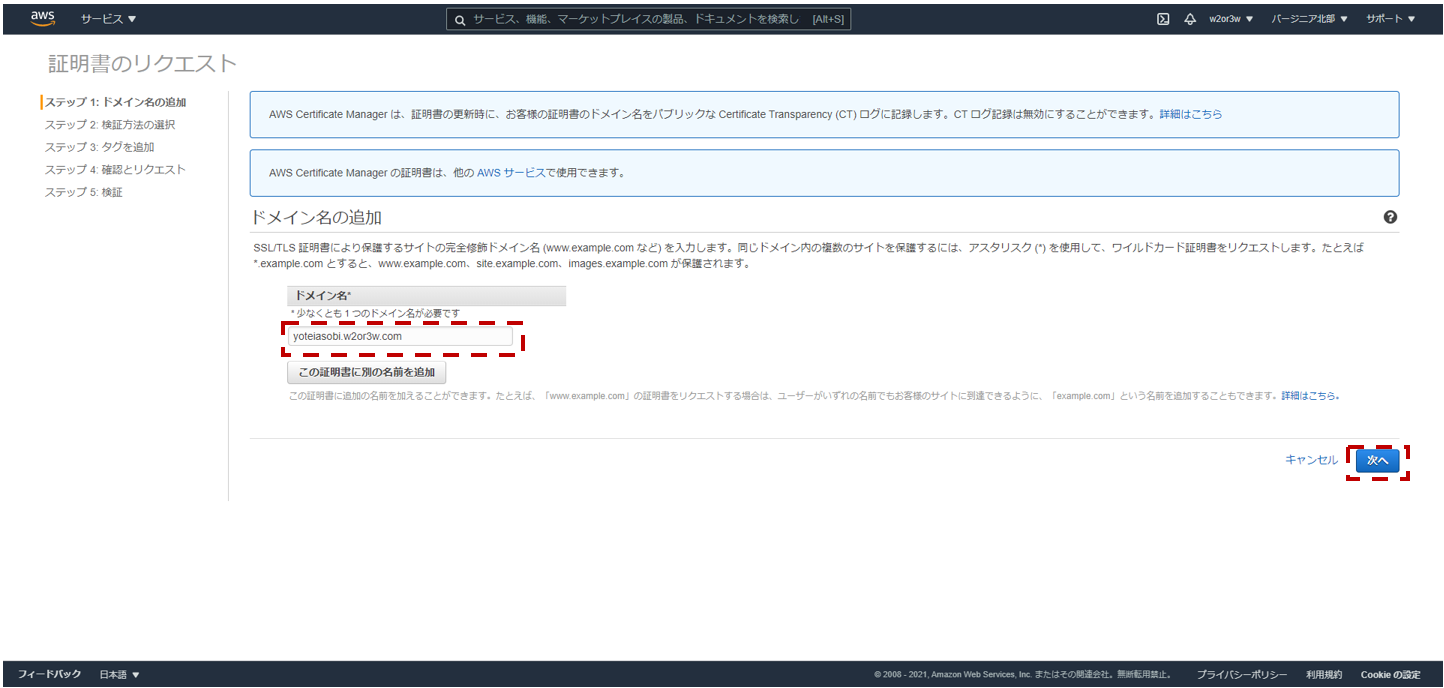Screen dimensions: 1444x688
Task: Expand the w2or3w account menu
Action: point(1231,19)
